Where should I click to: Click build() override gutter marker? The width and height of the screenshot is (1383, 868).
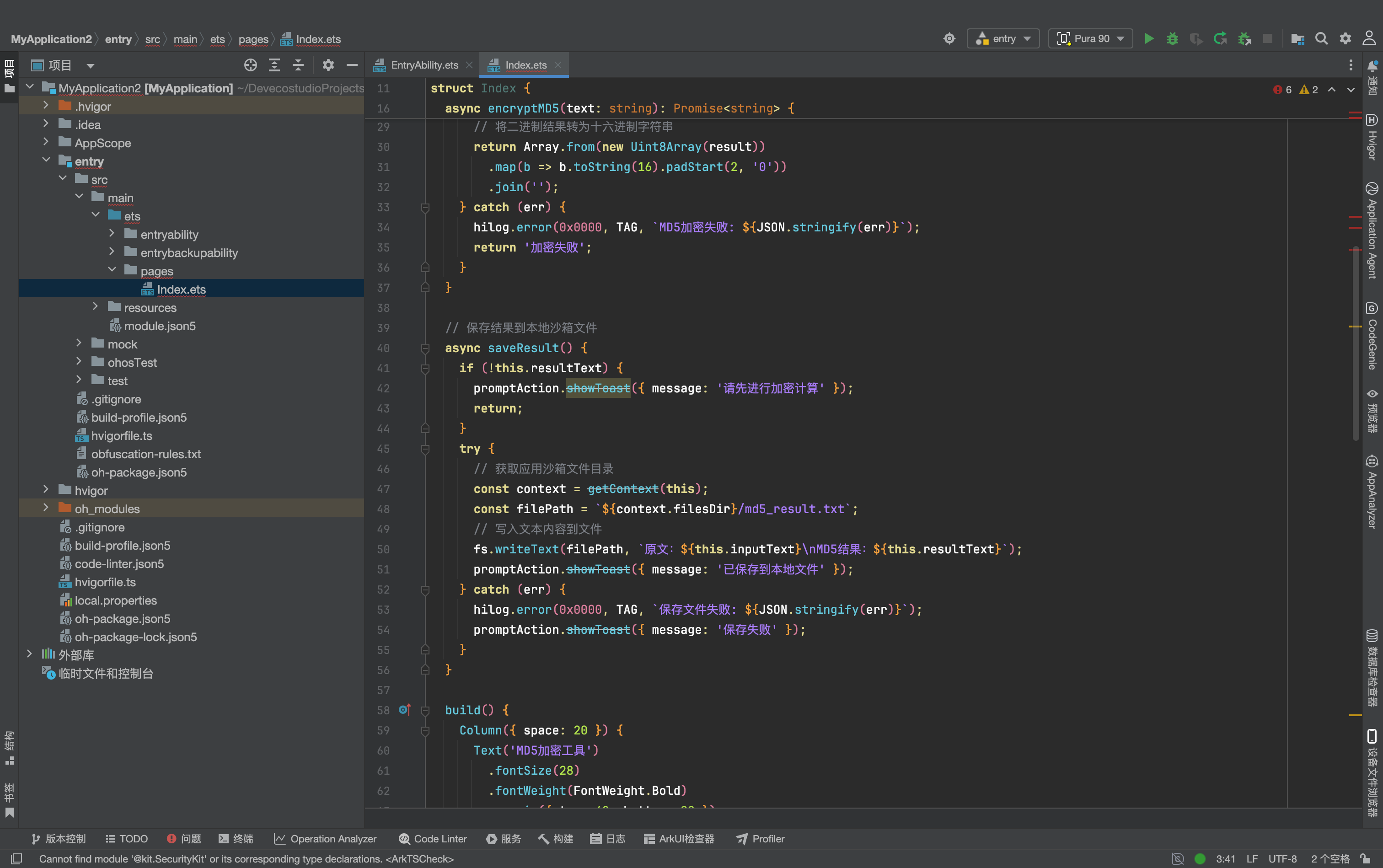[405, 710]
